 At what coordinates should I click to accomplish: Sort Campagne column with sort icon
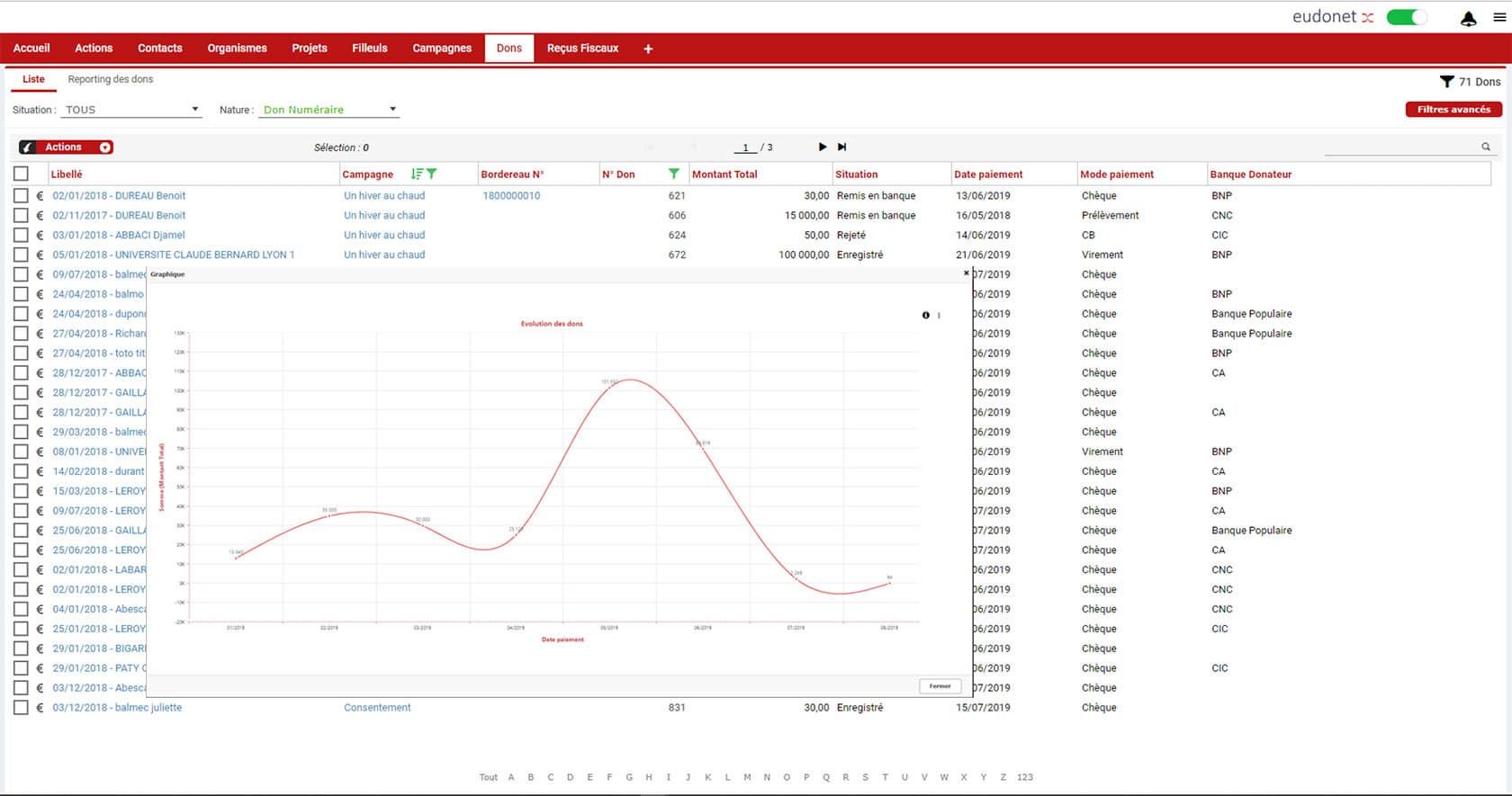point(417,174)
